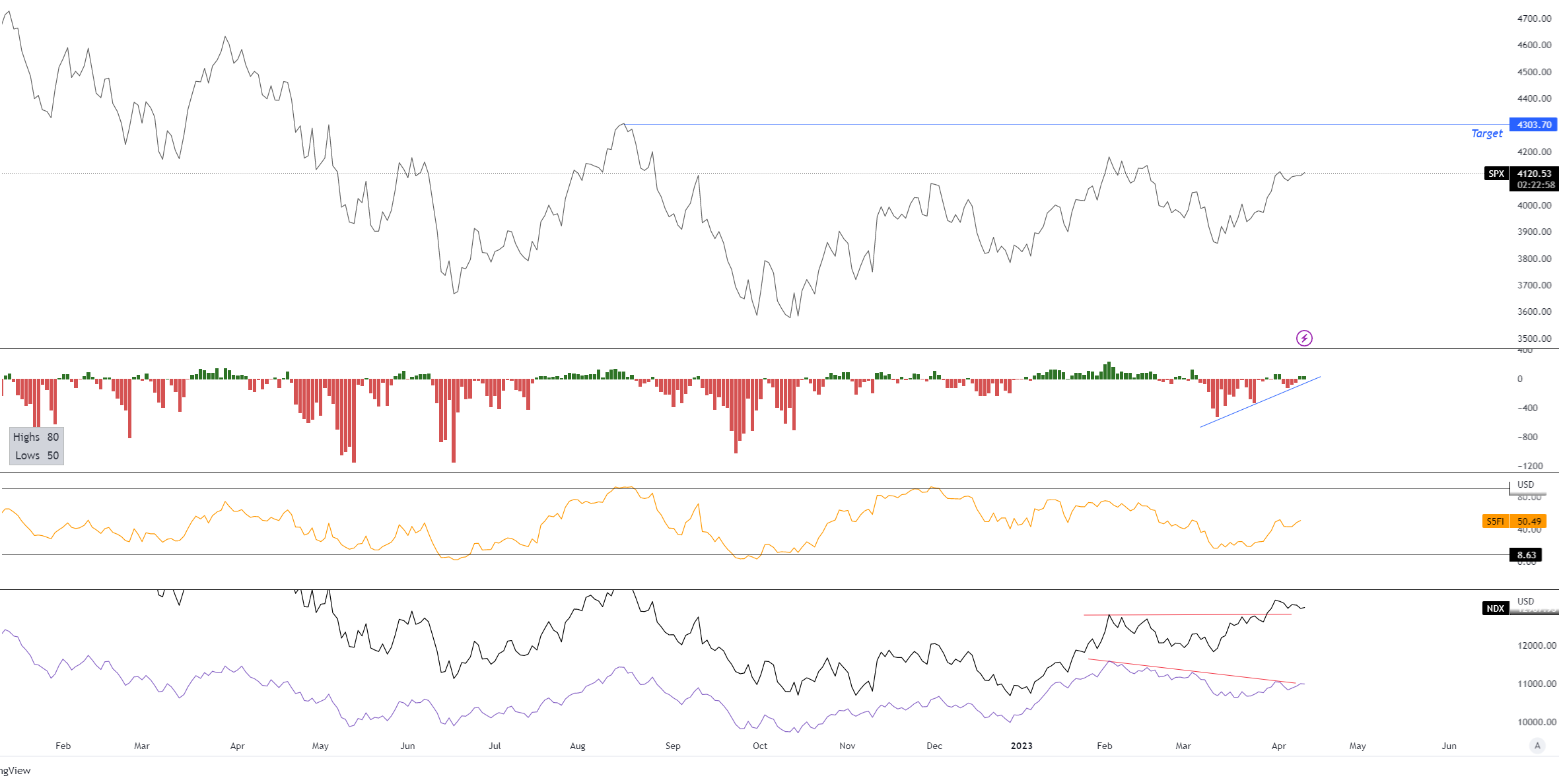Click the 4120.53 current price label
Screen dimensions: 1559x784
[1533, 174]
